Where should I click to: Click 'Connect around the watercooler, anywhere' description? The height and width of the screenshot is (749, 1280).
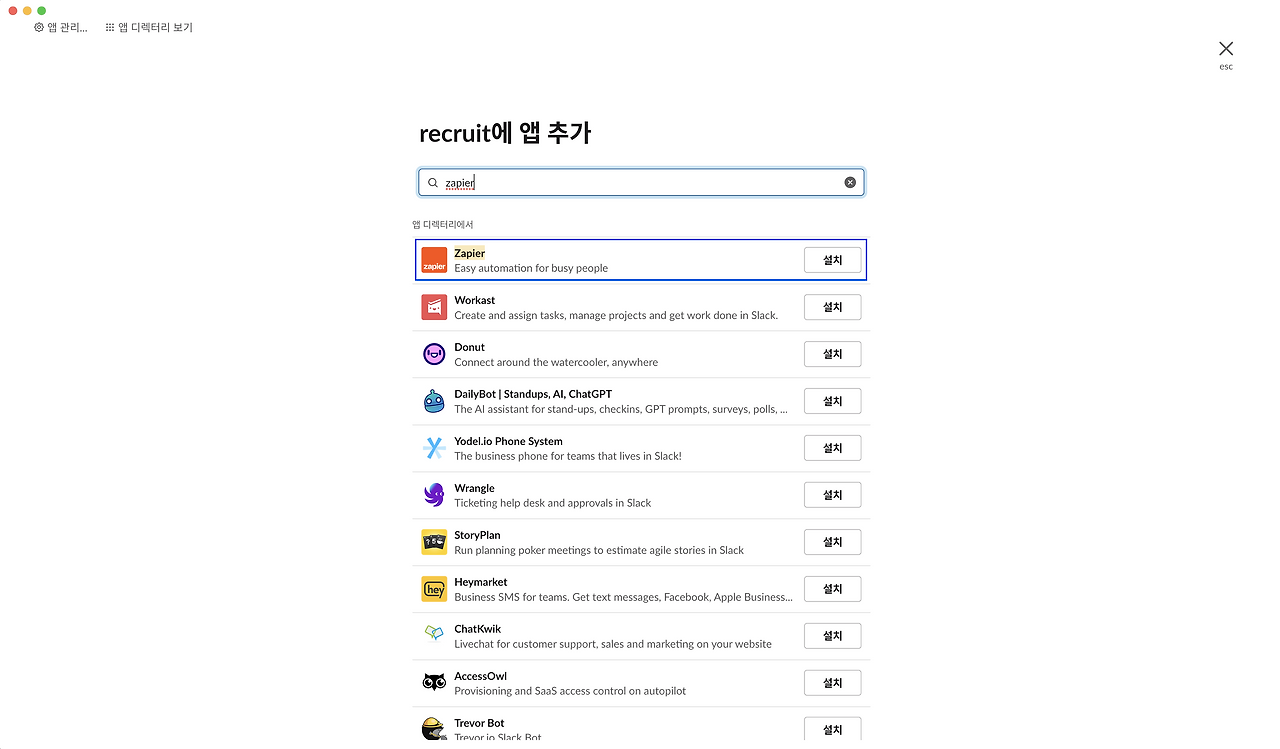pos(556,362)
